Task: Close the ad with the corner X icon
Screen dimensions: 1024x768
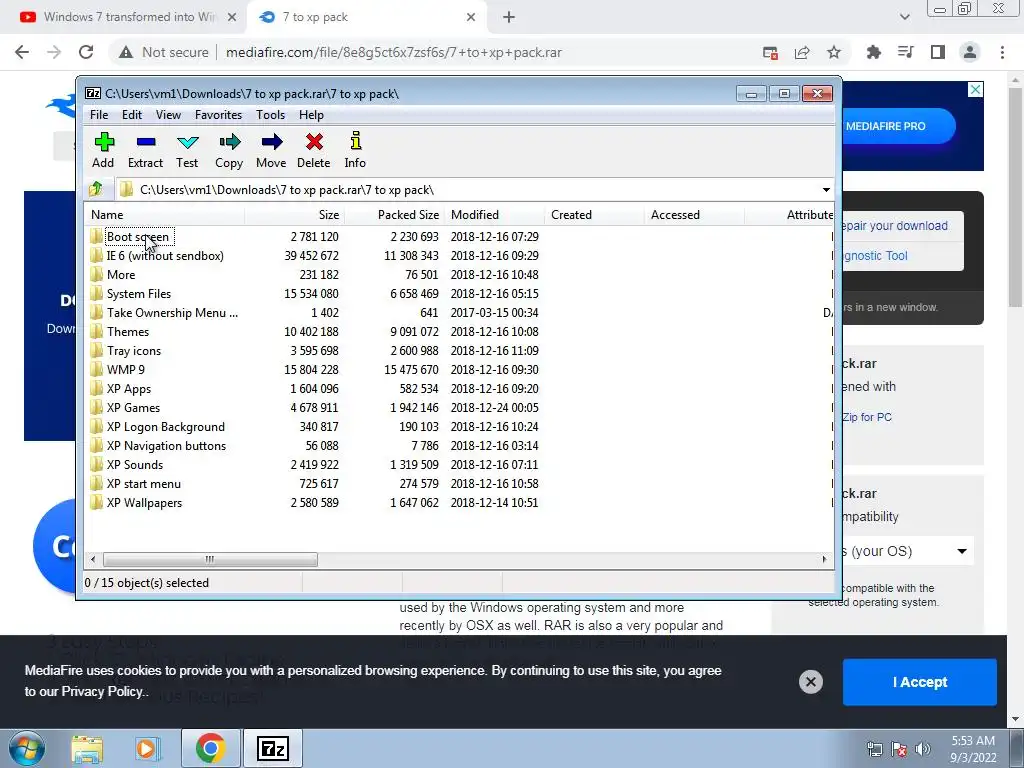Action: coord(975,89)
